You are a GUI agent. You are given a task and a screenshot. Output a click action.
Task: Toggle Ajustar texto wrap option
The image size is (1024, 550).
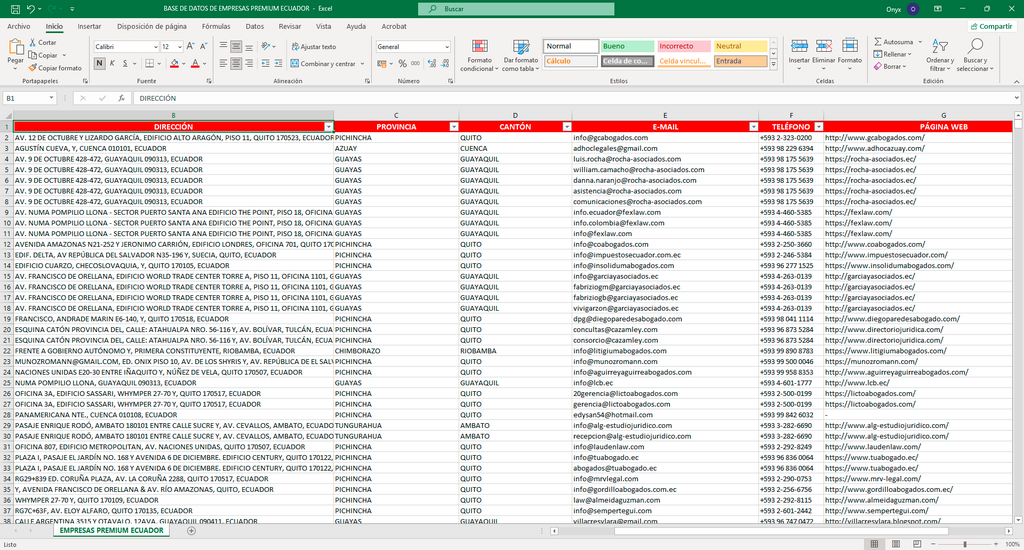click(x=313, y=46)
